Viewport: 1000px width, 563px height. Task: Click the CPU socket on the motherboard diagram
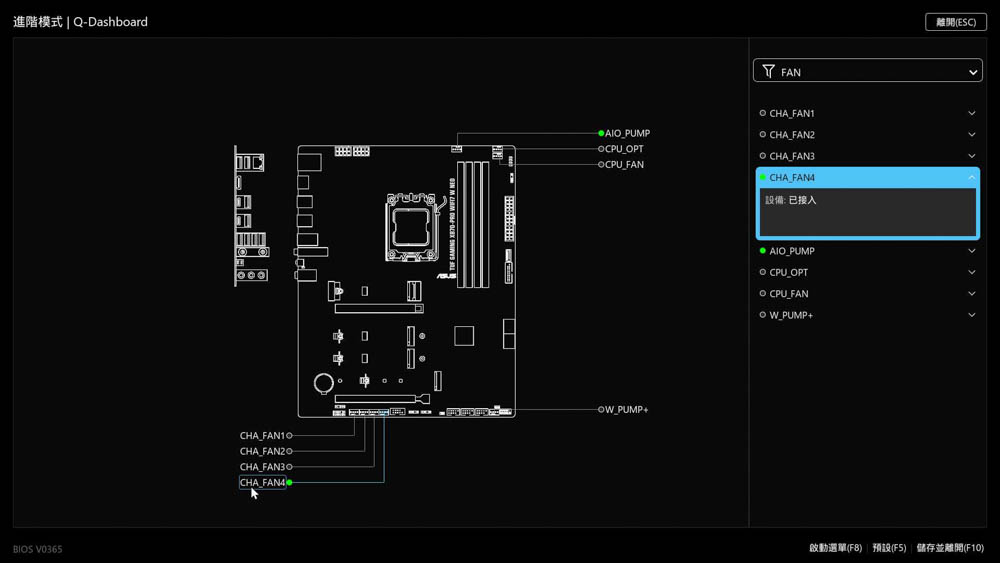click(x=411, y=227)
